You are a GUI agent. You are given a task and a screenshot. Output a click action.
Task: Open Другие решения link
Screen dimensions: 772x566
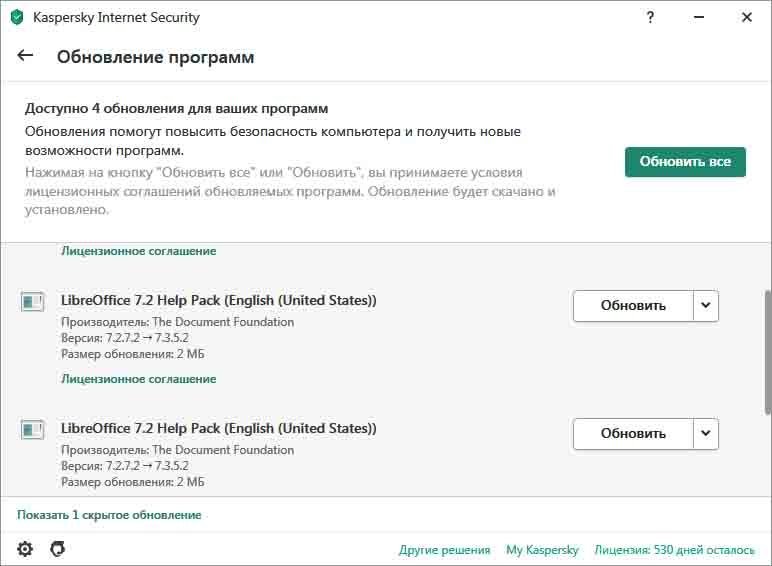(x=445, y=550)
